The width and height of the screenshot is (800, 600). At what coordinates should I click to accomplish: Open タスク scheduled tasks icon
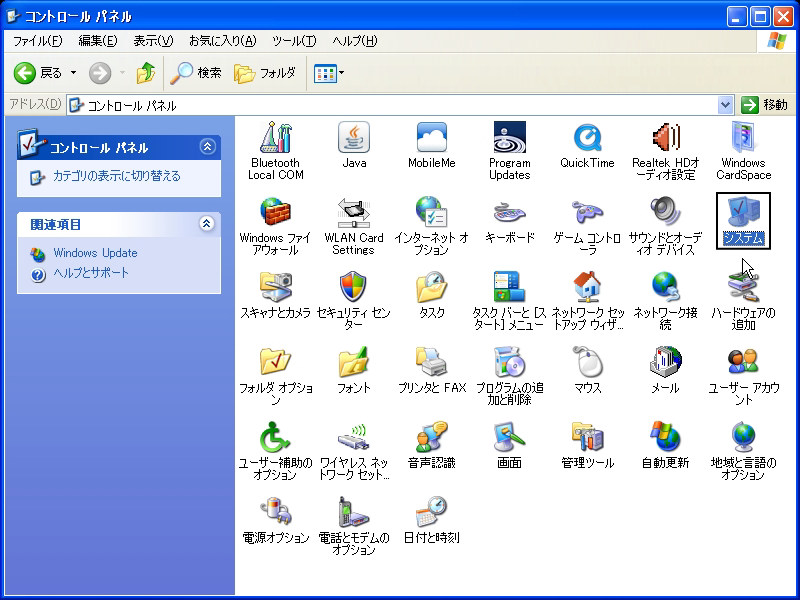tap(432, 287)
